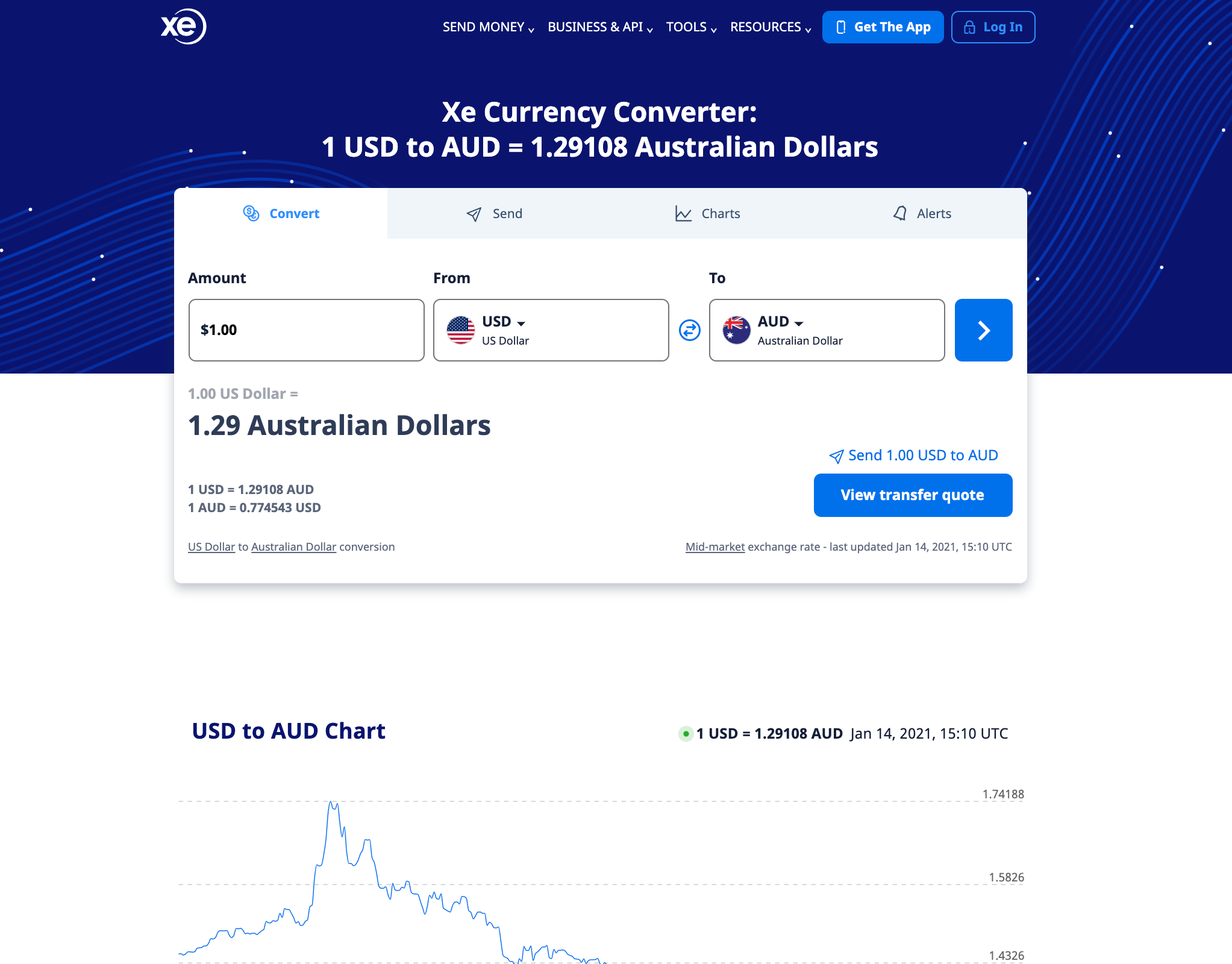1232x964 pixels.
Task: Click the line chart Charts tab icon
Action: coord(683,214)
